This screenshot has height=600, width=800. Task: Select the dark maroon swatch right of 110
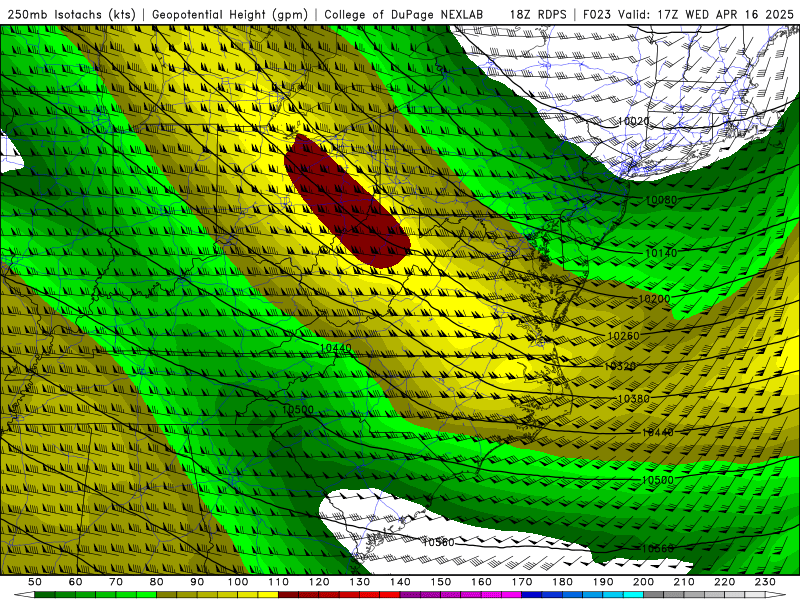(289, 596)
